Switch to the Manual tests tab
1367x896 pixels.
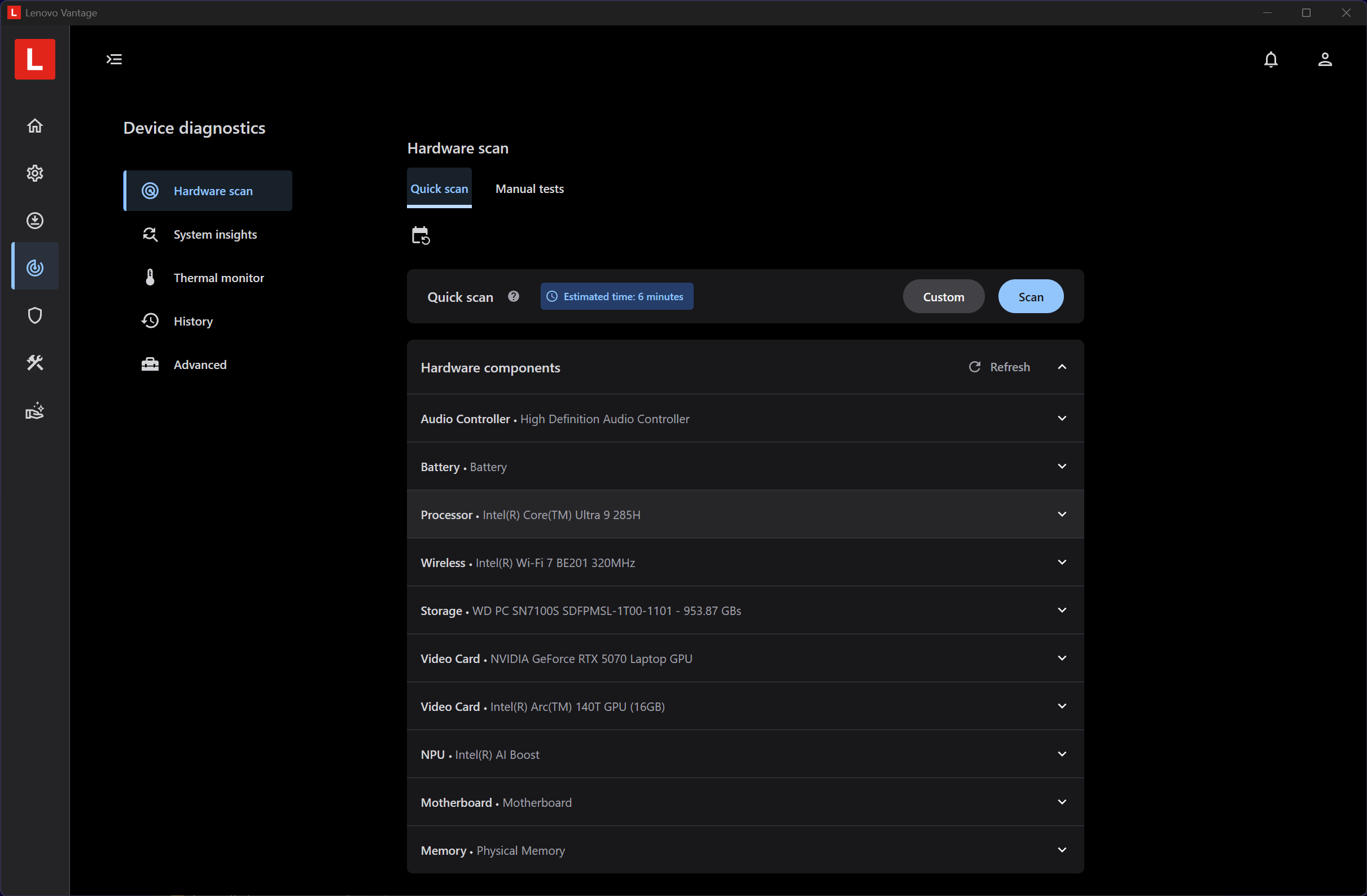(529, 189)
